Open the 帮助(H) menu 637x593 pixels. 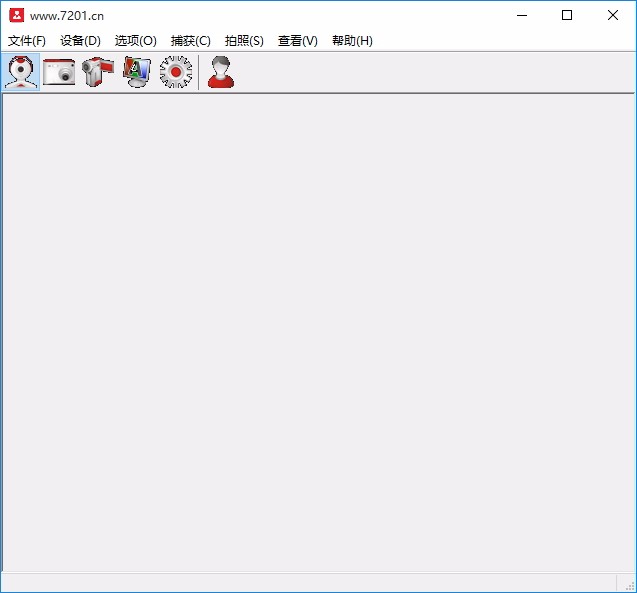click(x=352, y=41)
